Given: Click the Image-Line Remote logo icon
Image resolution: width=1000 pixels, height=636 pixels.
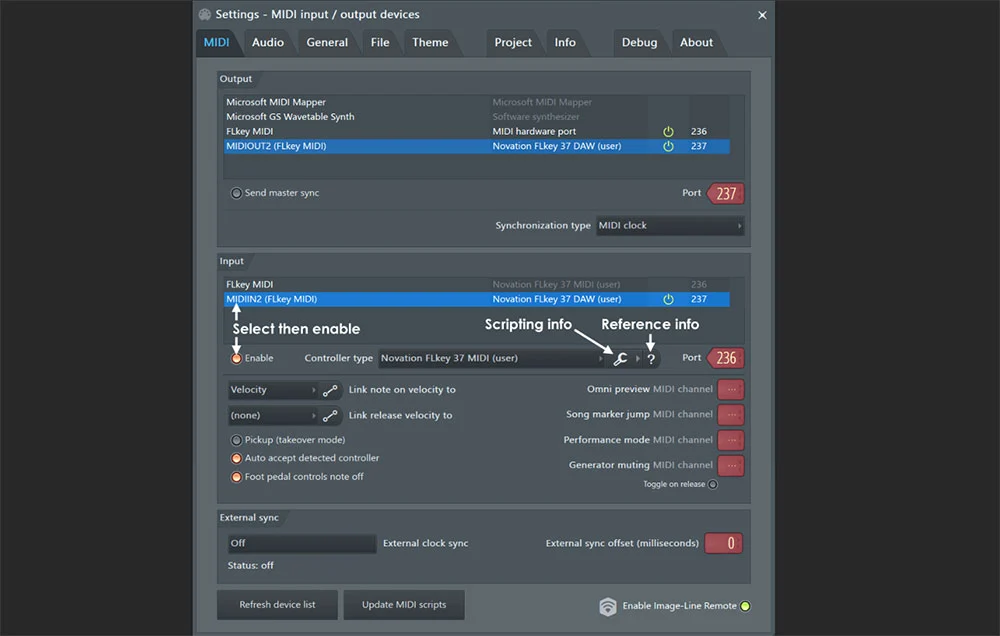Looking at the screenshot, I should click(x=608, y=606).
